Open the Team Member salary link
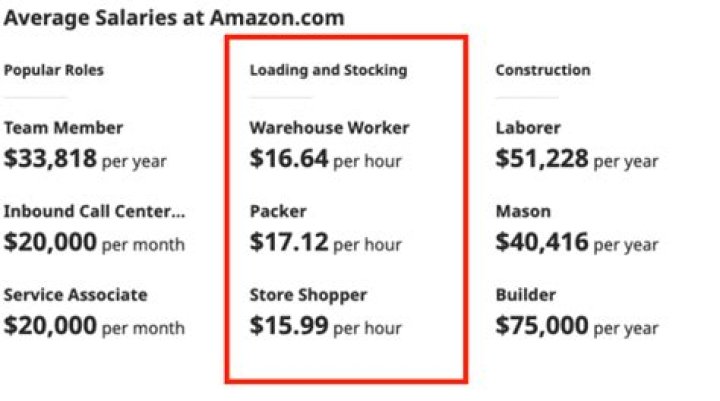Image resolution: width=720 pixels, height=401 pixels. [63, 128]
